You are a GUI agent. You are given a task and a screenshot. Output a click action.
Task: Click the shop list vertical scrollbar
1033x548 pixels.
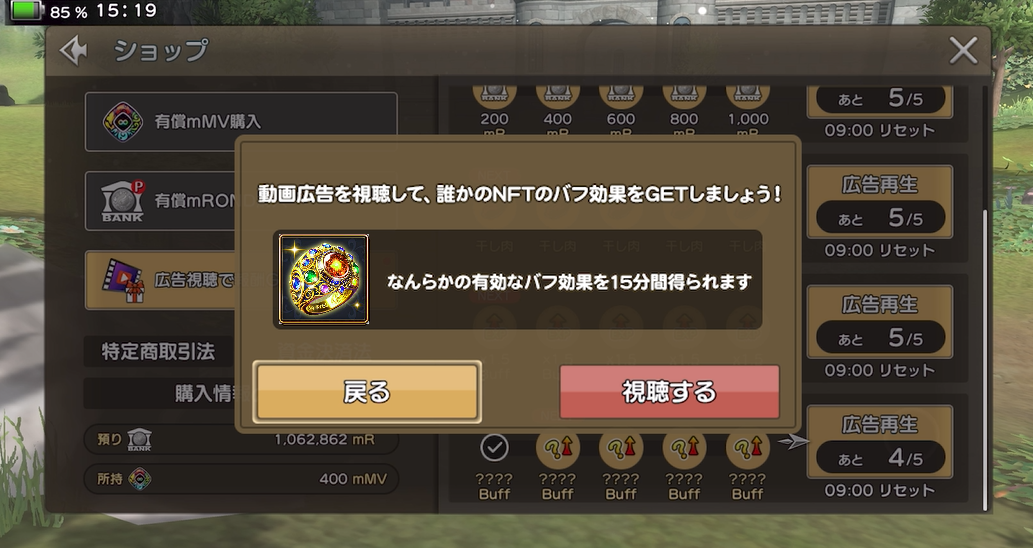[x=985, y=359]
